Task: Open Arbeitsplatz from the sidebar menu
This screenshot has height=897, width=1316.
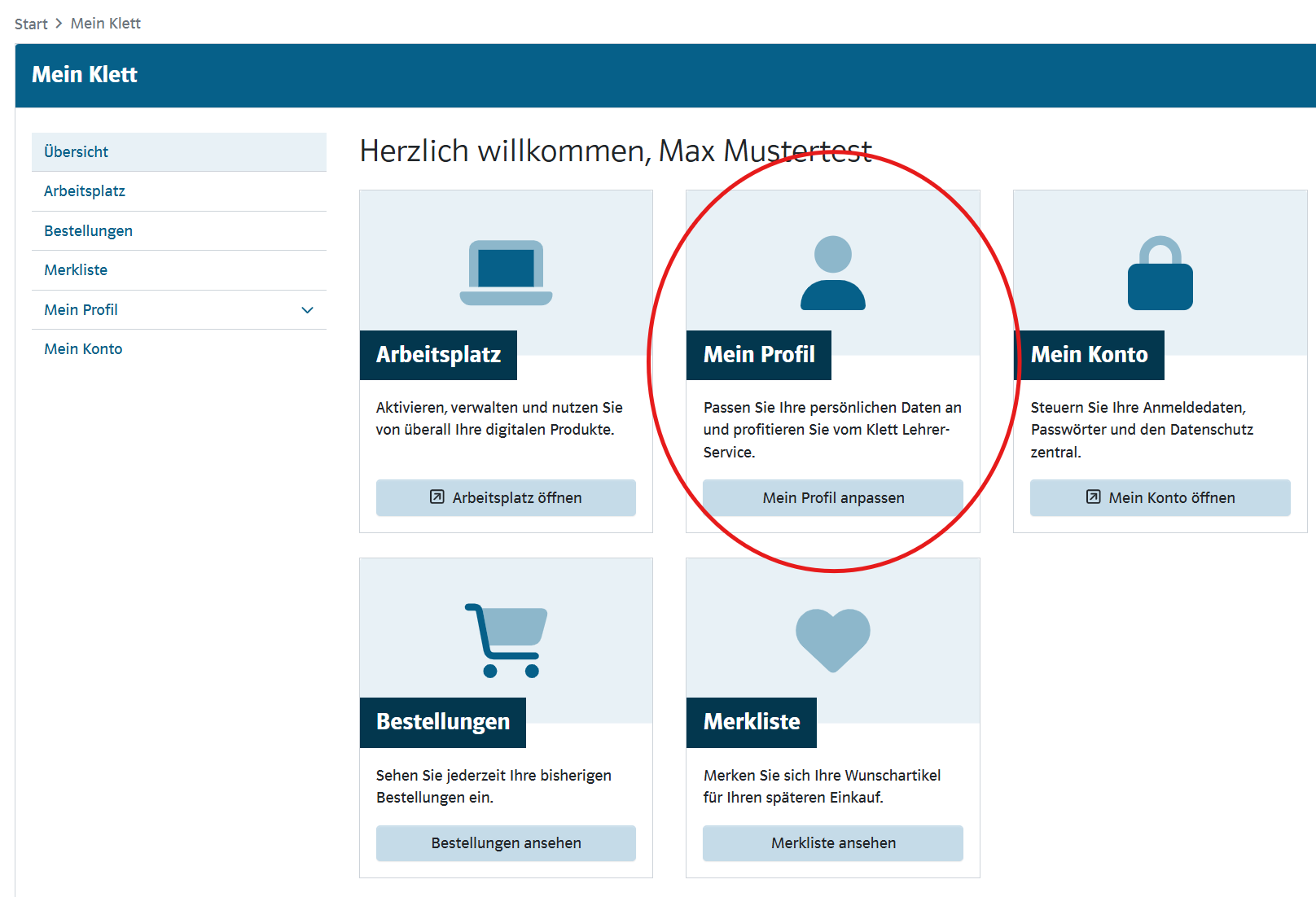Action: (85, 191)
